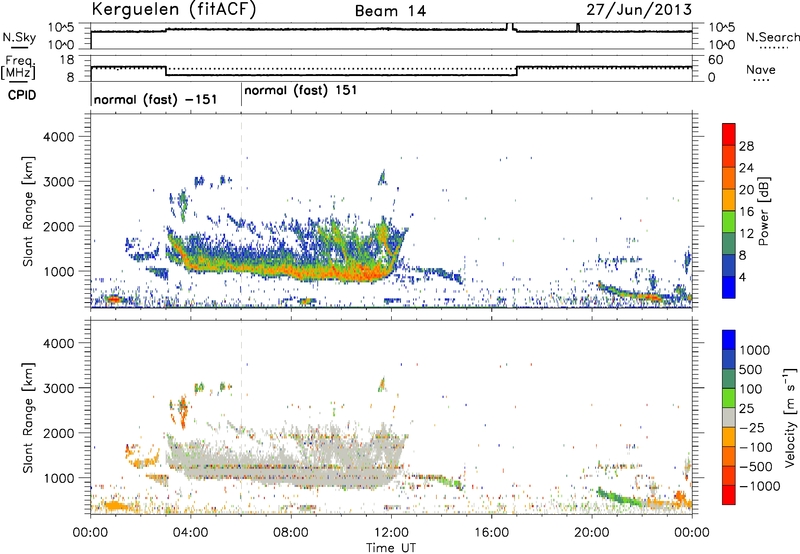800x554 pixels.
Task: Click the 'Velocity [m s-1]' color bar title
Action: [790, 417]
